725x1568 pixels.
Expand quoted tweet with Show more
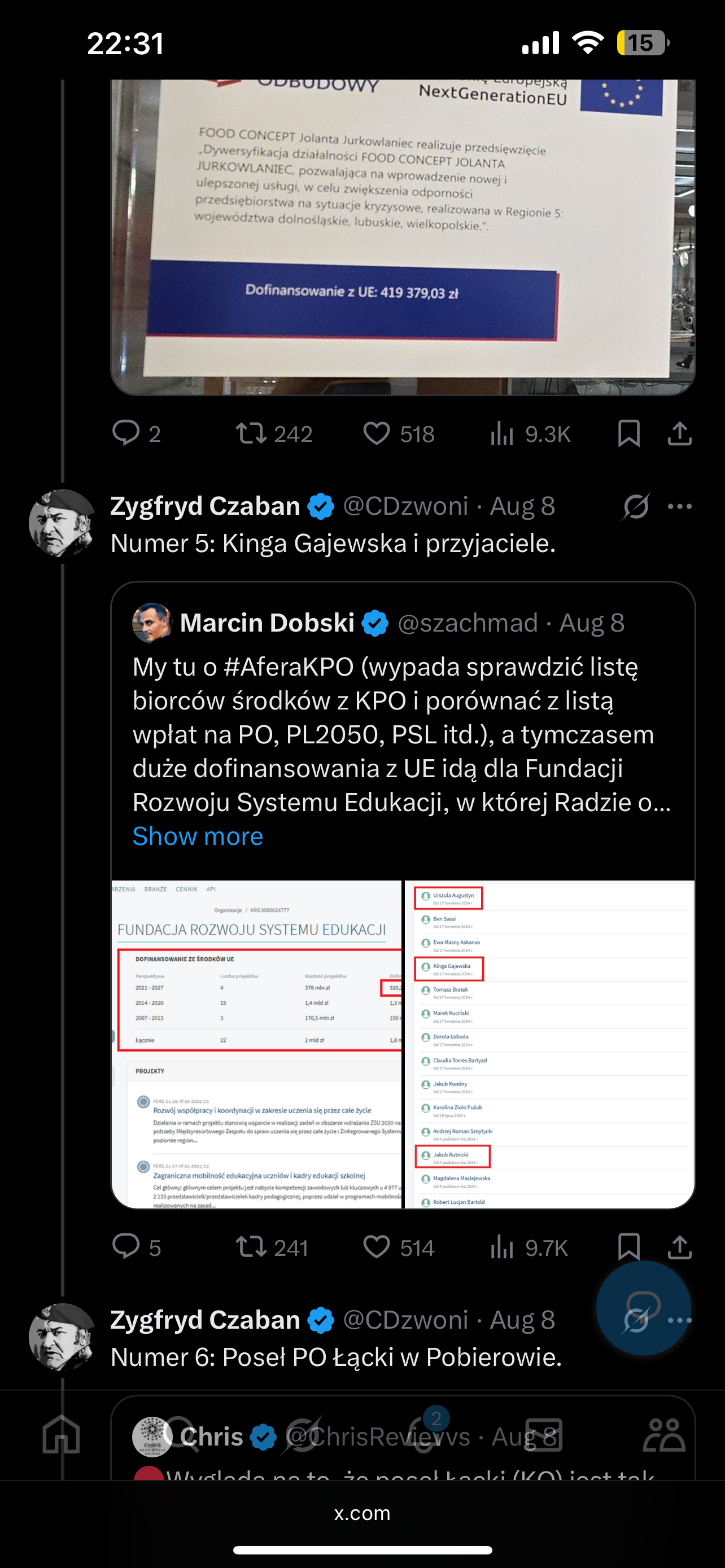pos(198,836)
